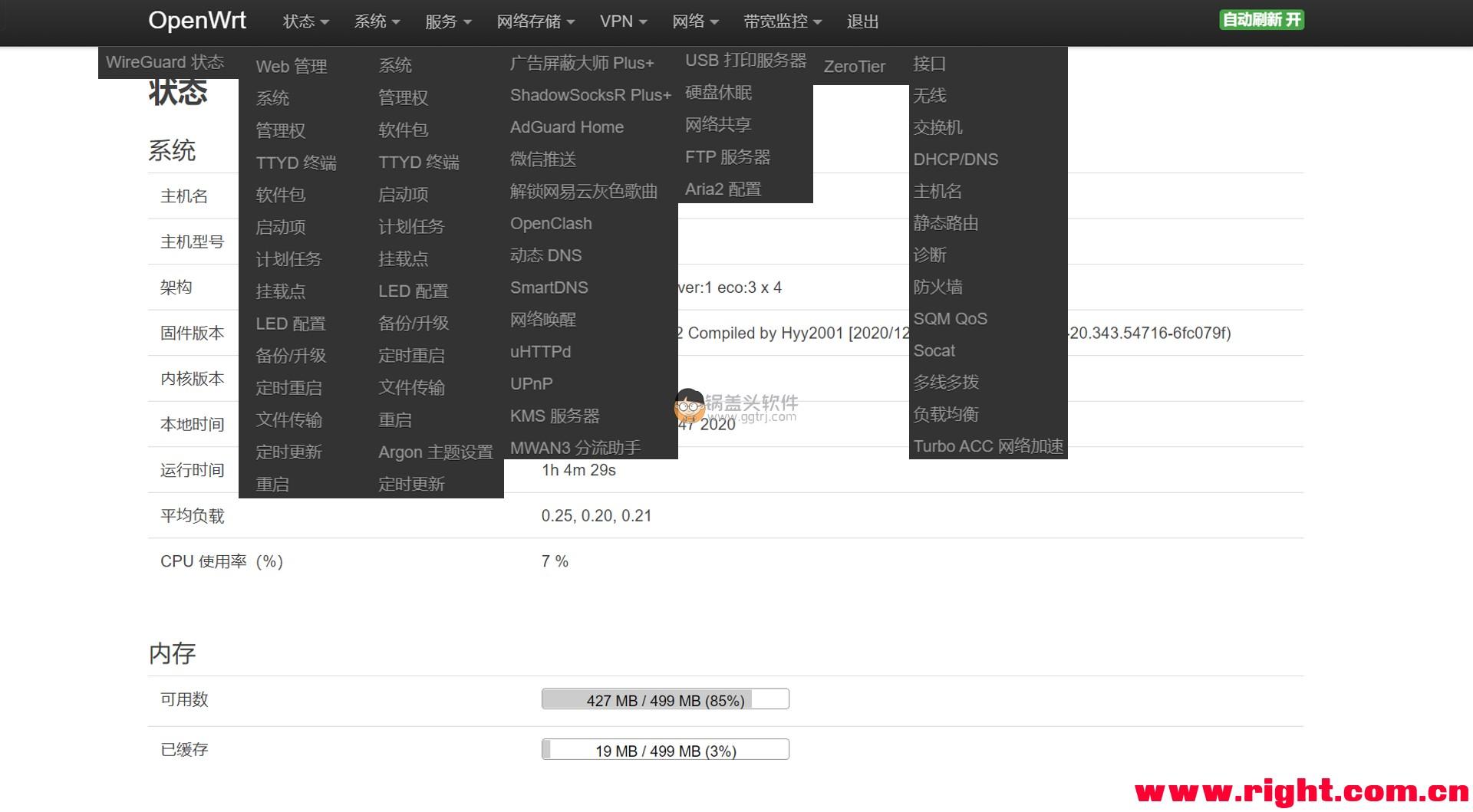Select ShadowSocksR Plus+ menu entry
1473x812 pixels.
[591, 95]
